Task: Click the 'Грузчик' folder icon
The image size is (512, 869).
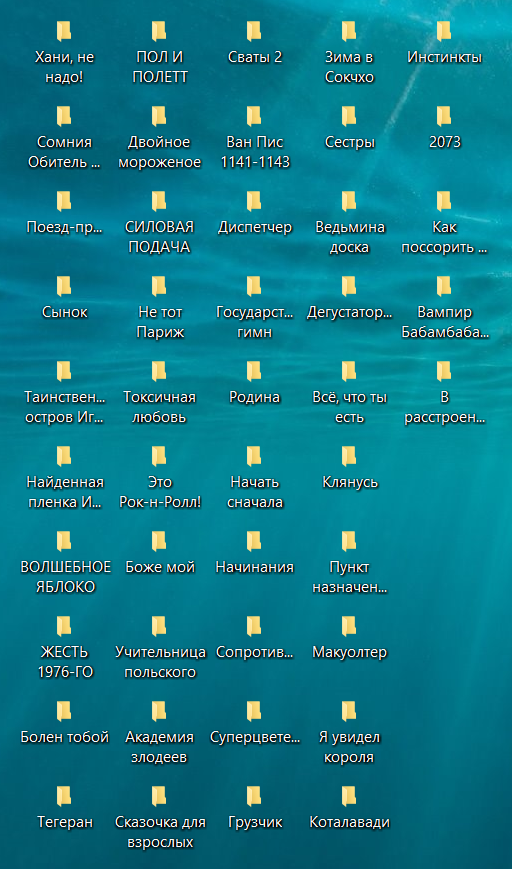Action: (x=254, y=797)
